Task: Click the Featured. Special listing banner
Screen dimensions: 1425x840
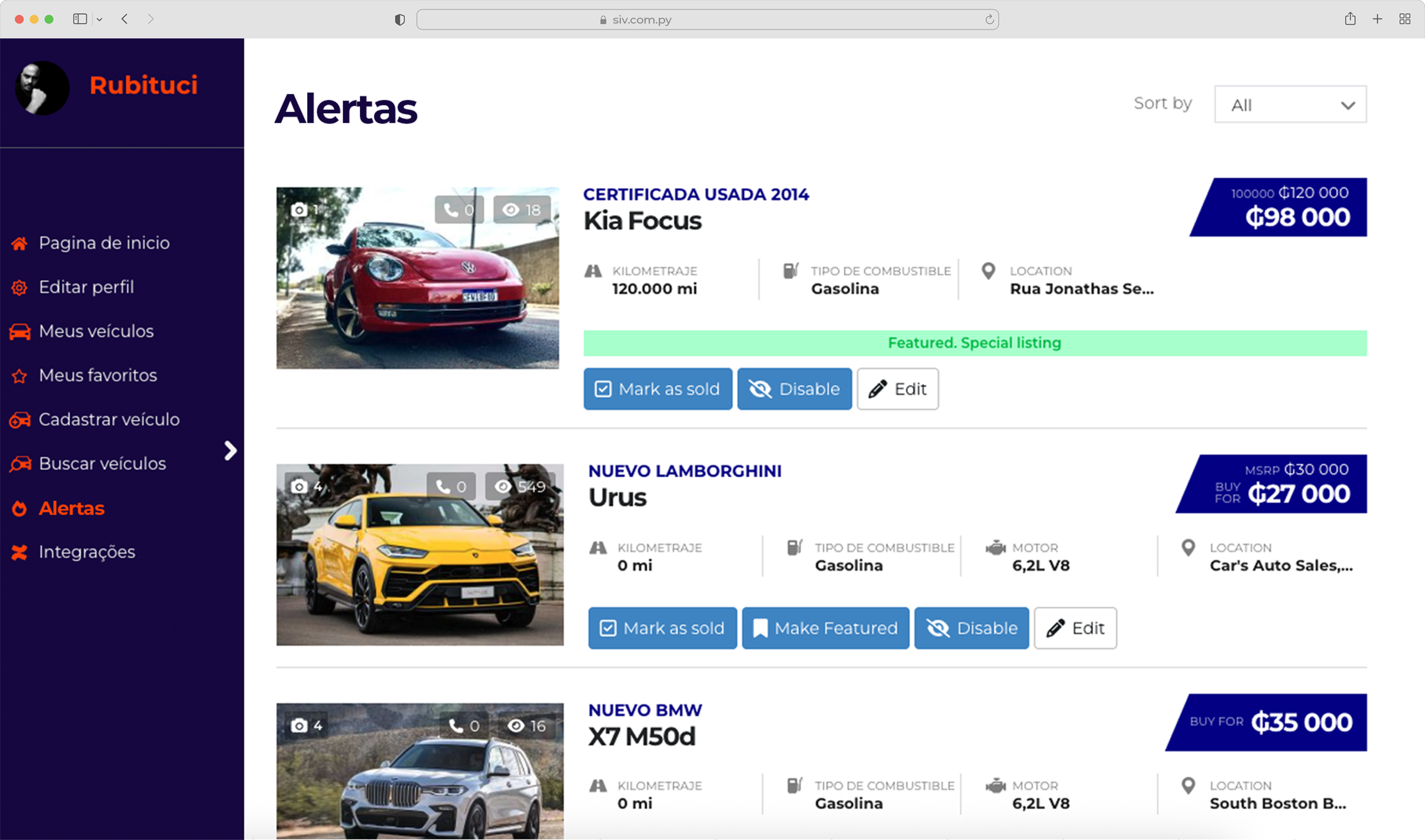Action: point(975,343)
